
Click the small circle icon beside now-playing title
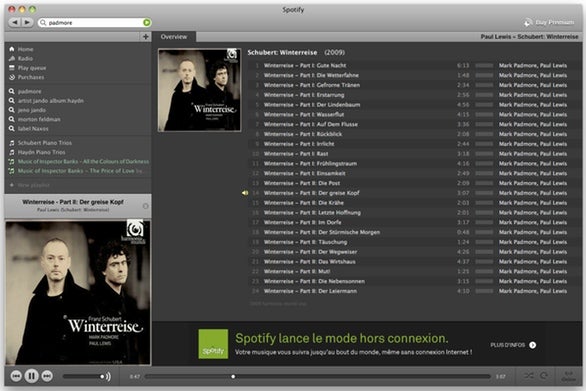tap(145, 206)
